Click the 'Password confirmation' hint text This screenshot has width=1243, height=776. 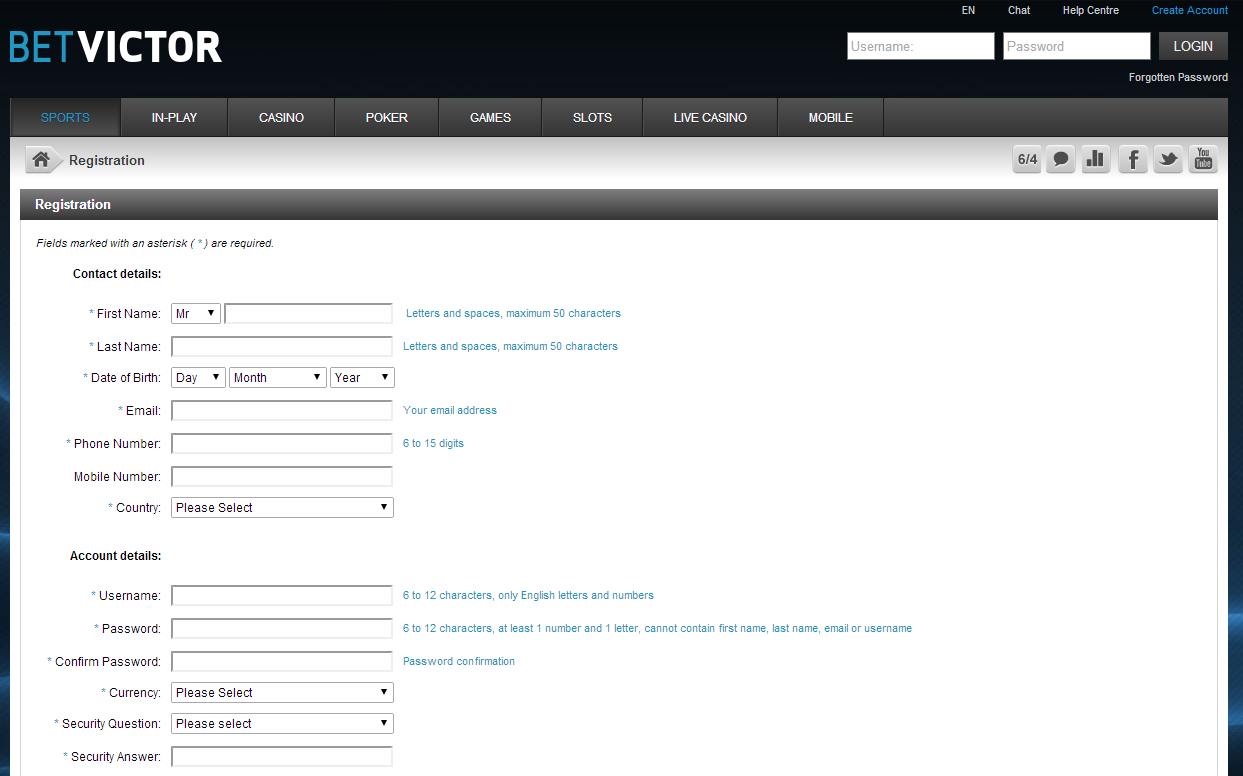click(x=459, y=661)
